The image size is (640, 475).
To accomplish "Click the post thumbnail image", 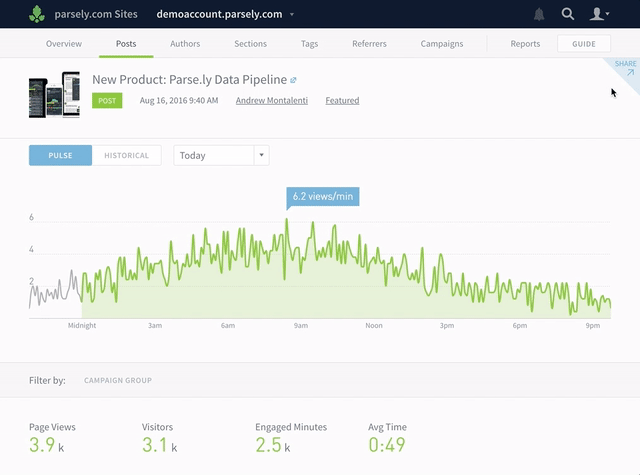I will click(x=55, y=94).
